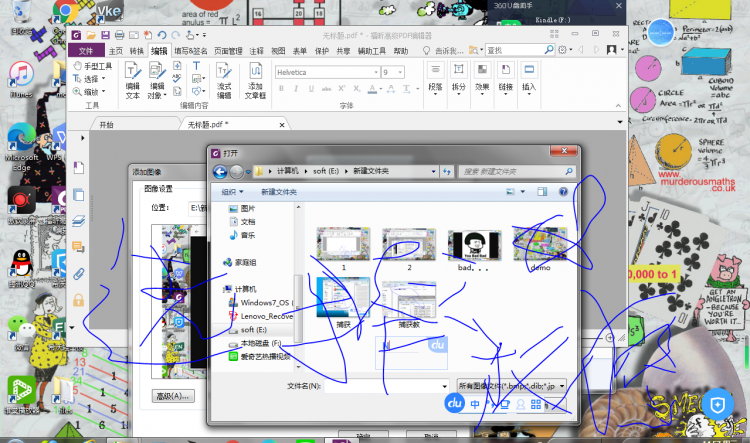Screen dimensions: 750x443
Task: Collapse the ribbon with the chevron
Action: pos(618,105)
